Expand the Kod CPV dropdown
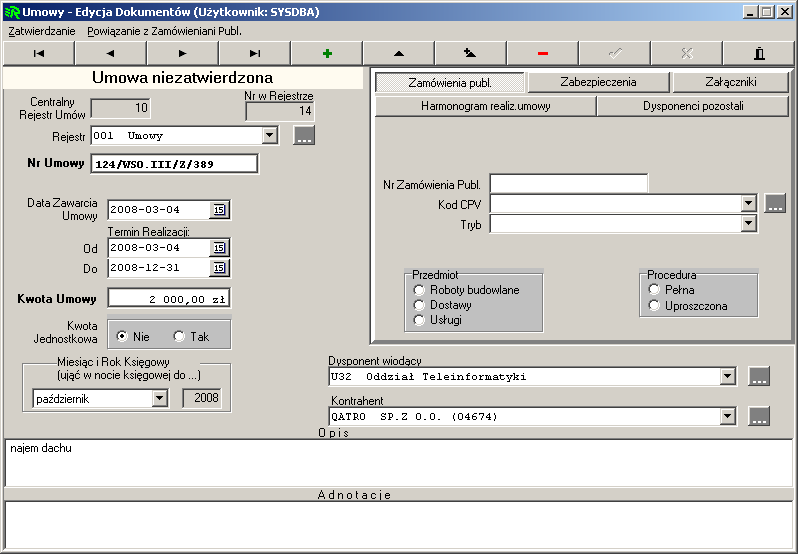 point(748,203)
